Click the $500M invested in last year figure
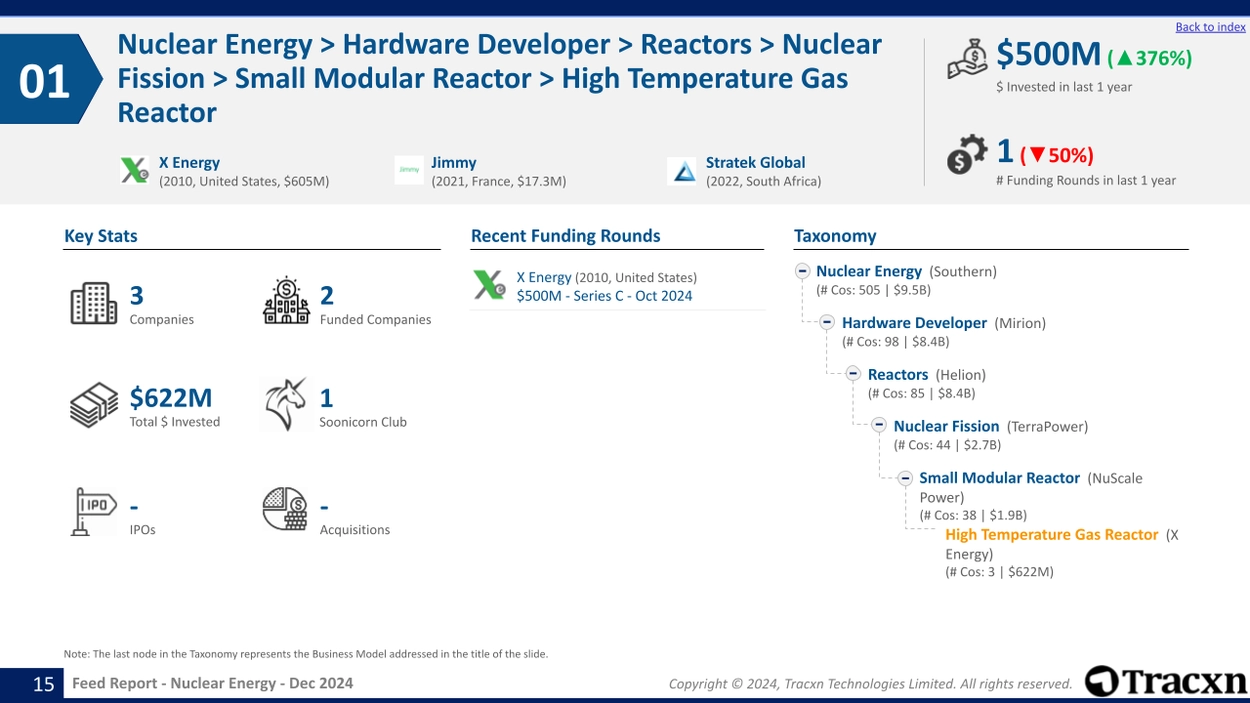This screenshot has height=703, width=1250. coord(1049,54)
